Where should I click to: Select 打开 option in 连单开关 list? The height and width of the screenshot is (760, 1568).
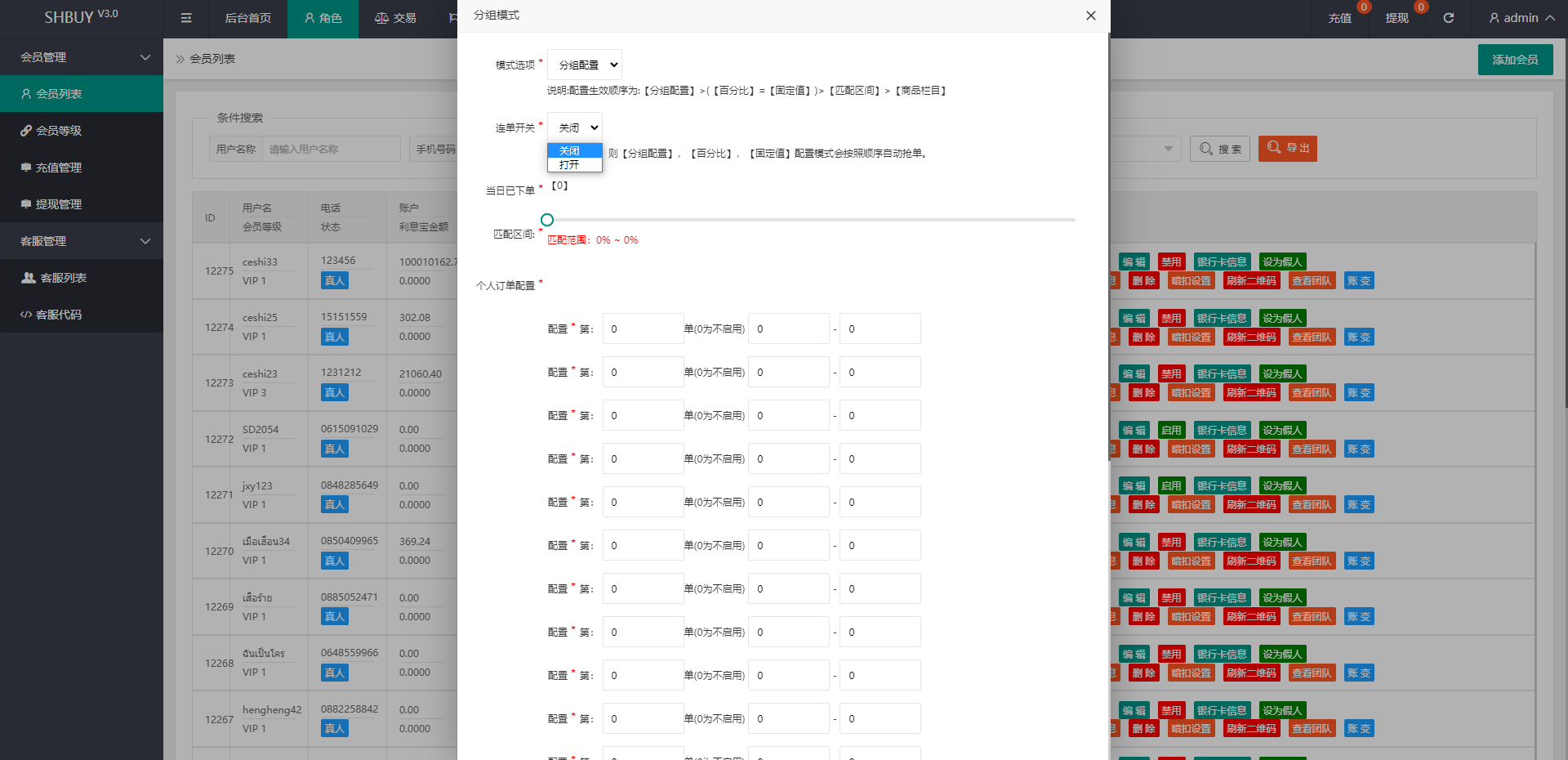(570, 165)
